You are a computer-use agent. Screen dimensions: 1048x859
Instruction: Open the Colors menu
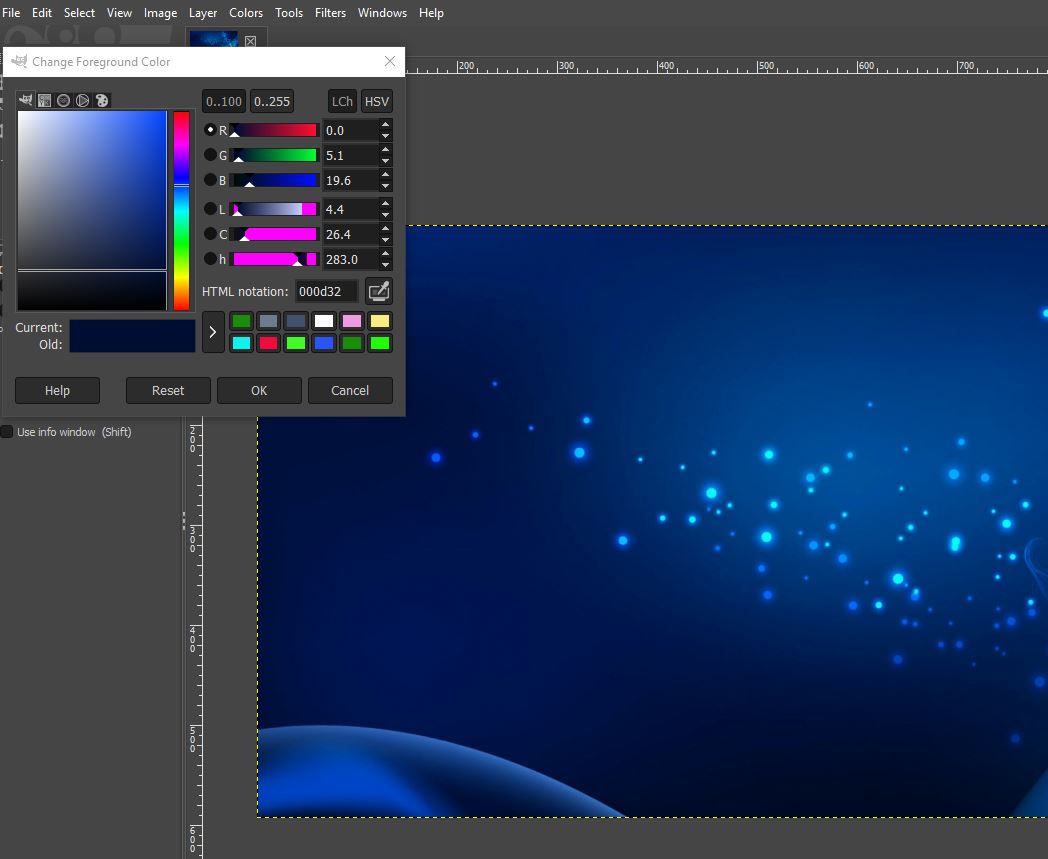246,13
